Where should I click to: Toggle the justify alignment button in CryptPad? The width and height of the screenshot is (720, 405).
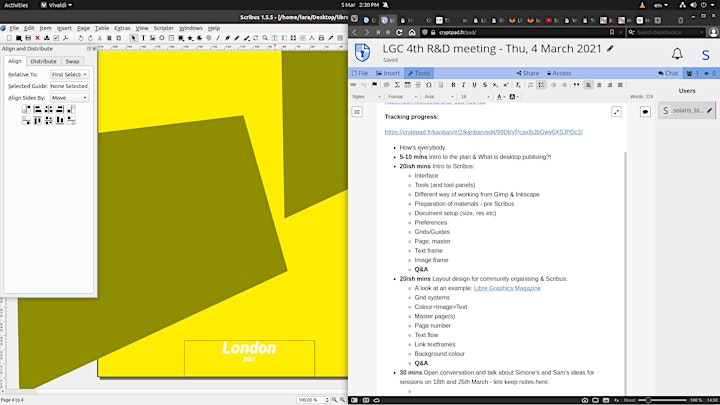[620, 85]
